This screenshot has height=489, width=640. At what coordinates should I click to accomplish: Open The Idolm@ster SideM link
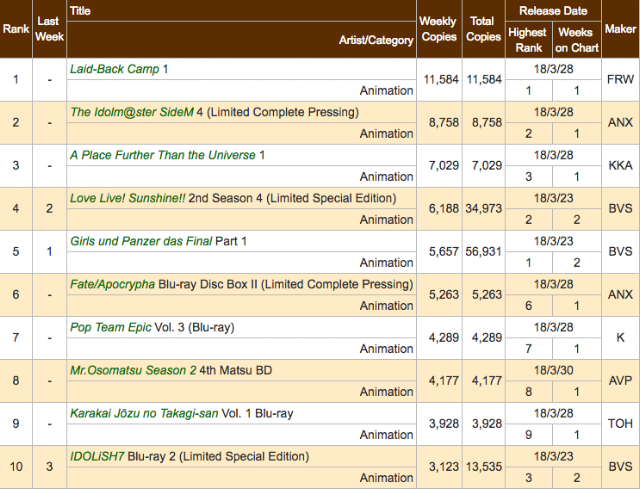tap(131, 112)
